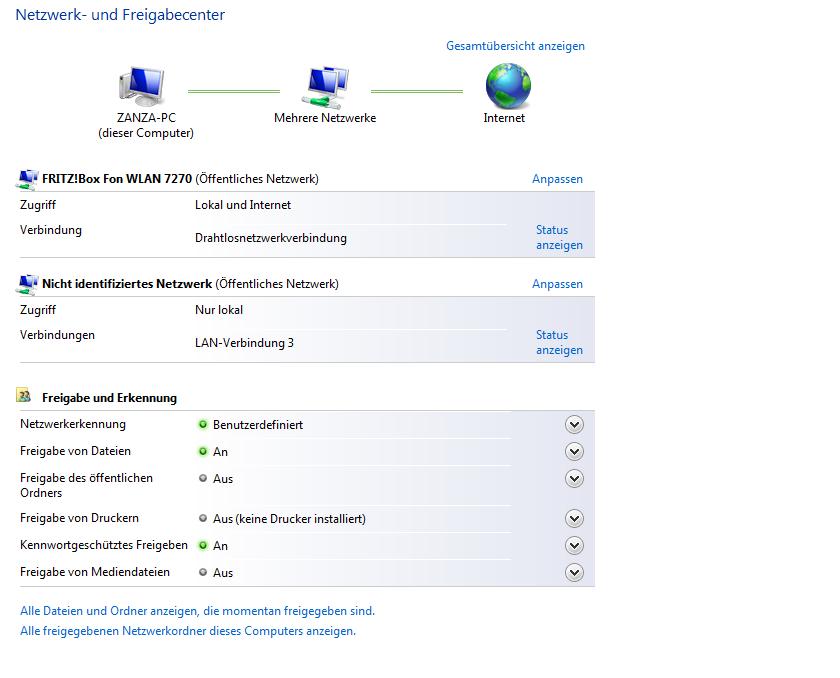Click the FRITZ!Box network icon
This screenshot has height=678, width=840.
click(x=27, y=179)
